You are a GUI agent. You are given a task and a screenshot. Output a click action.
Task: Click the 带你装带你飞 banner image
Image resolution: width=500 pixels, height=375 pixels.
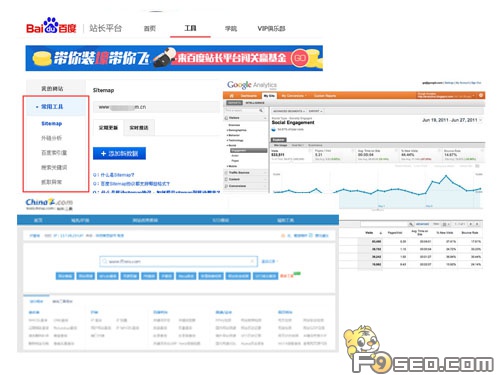[x=174, y=58]
